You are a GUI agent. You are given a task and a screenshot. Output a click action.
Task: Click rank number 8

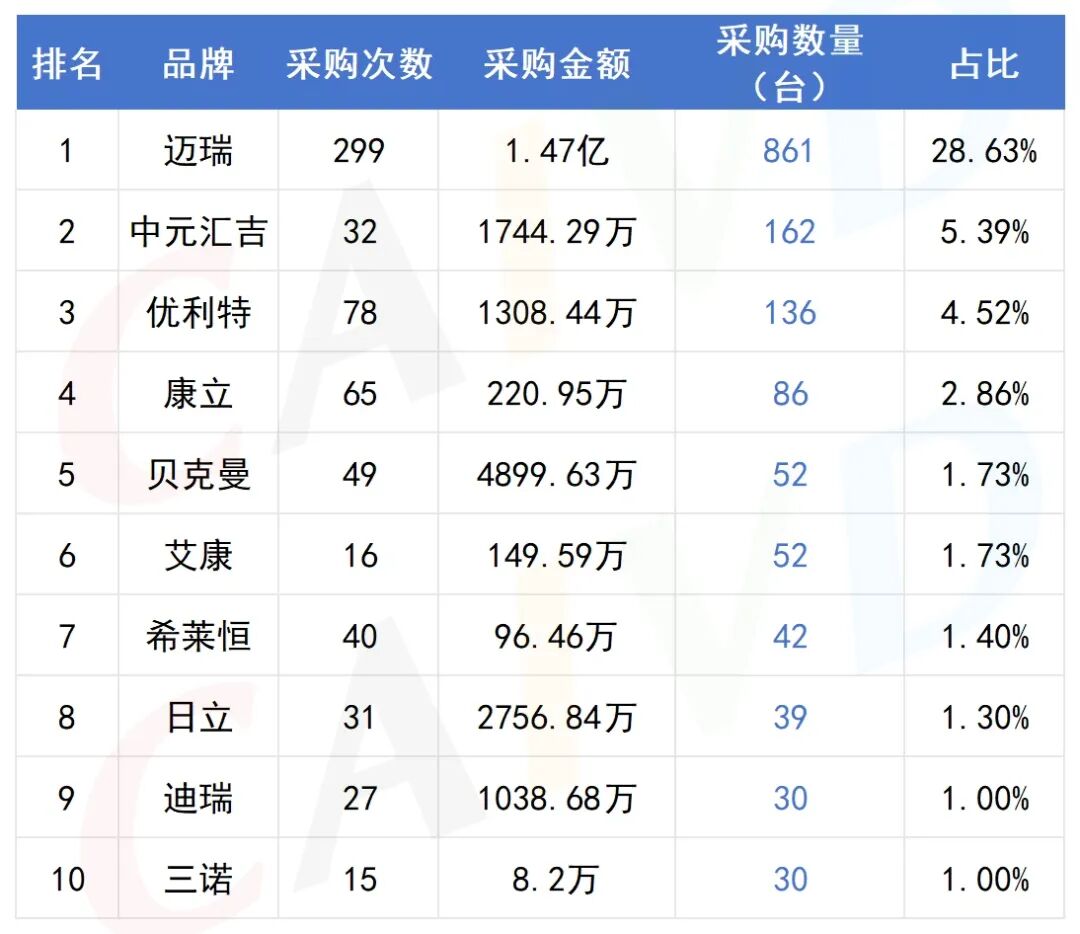tap(67, 718)
